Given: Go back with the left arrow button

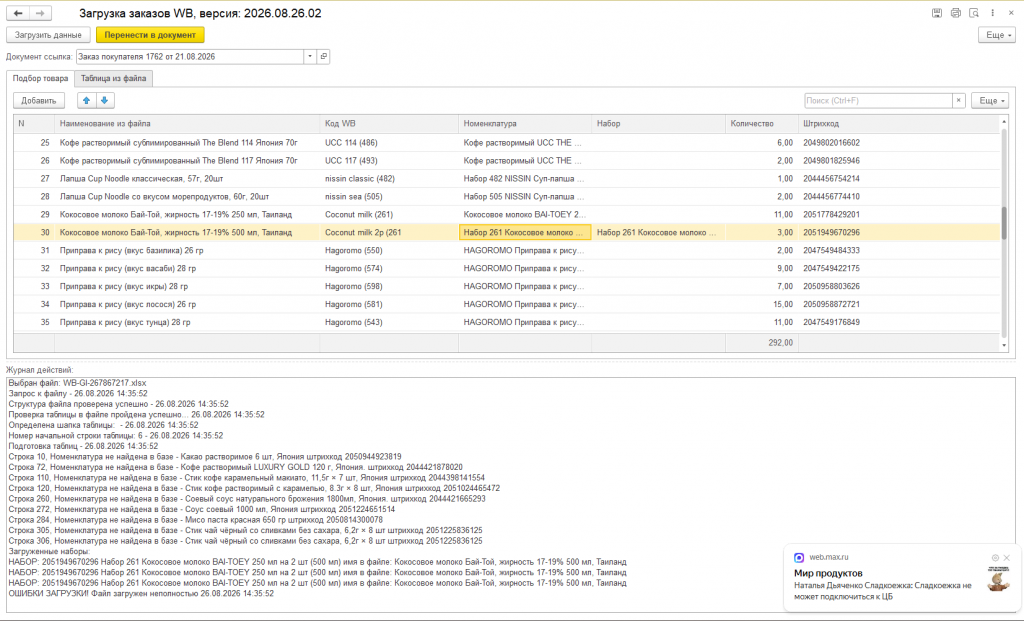Looking at the screenshot, I should [x=18, y=13].
